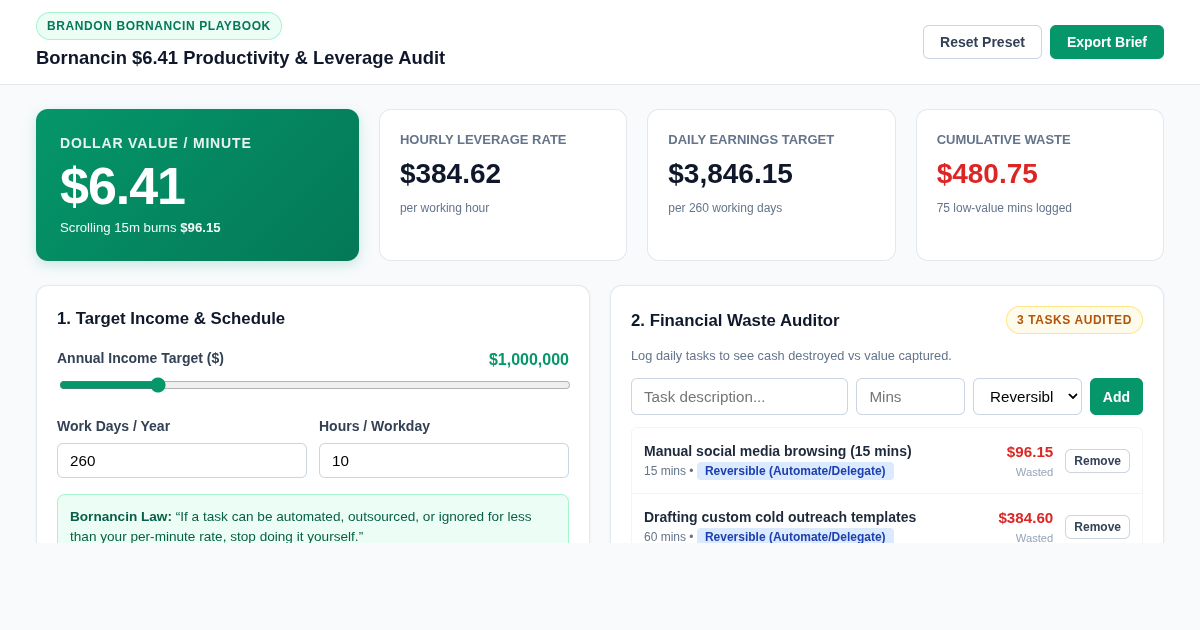Select the Hourly Leverage Rate card
Screen dimensions: 1200x630
(x=503, y=185)
